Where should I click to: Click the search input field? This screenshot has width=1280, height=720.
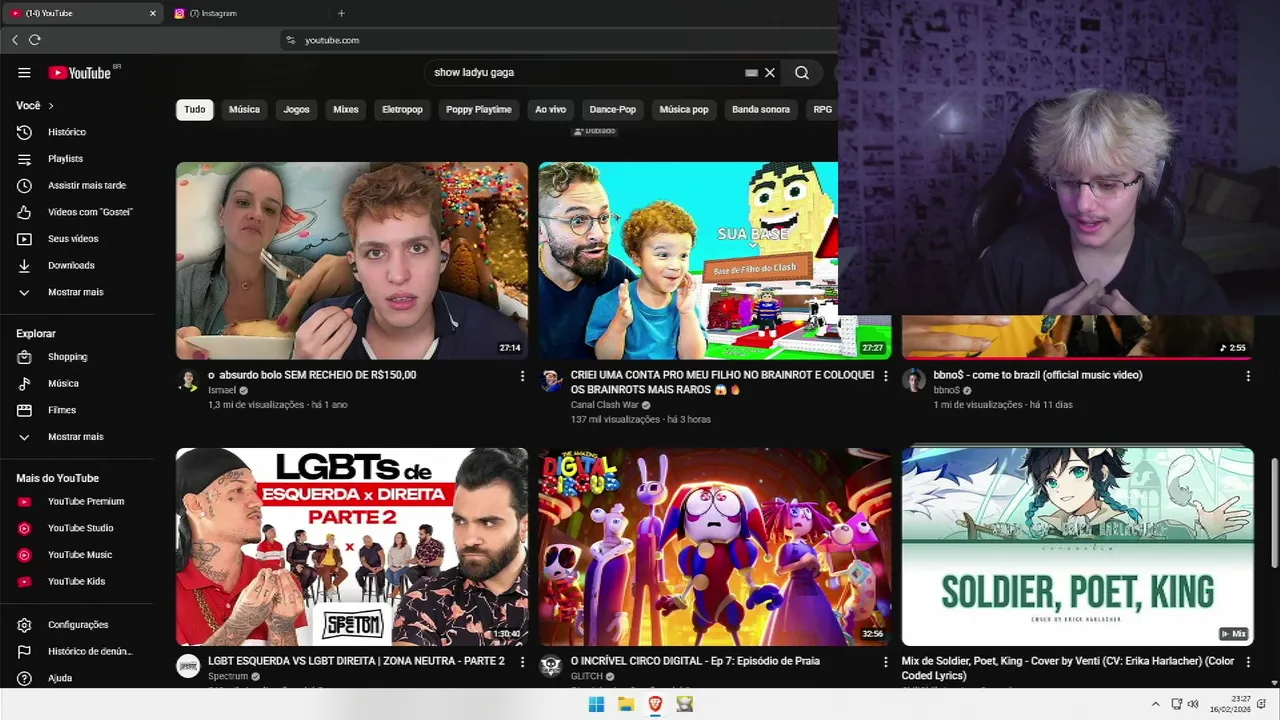(585, 73)
